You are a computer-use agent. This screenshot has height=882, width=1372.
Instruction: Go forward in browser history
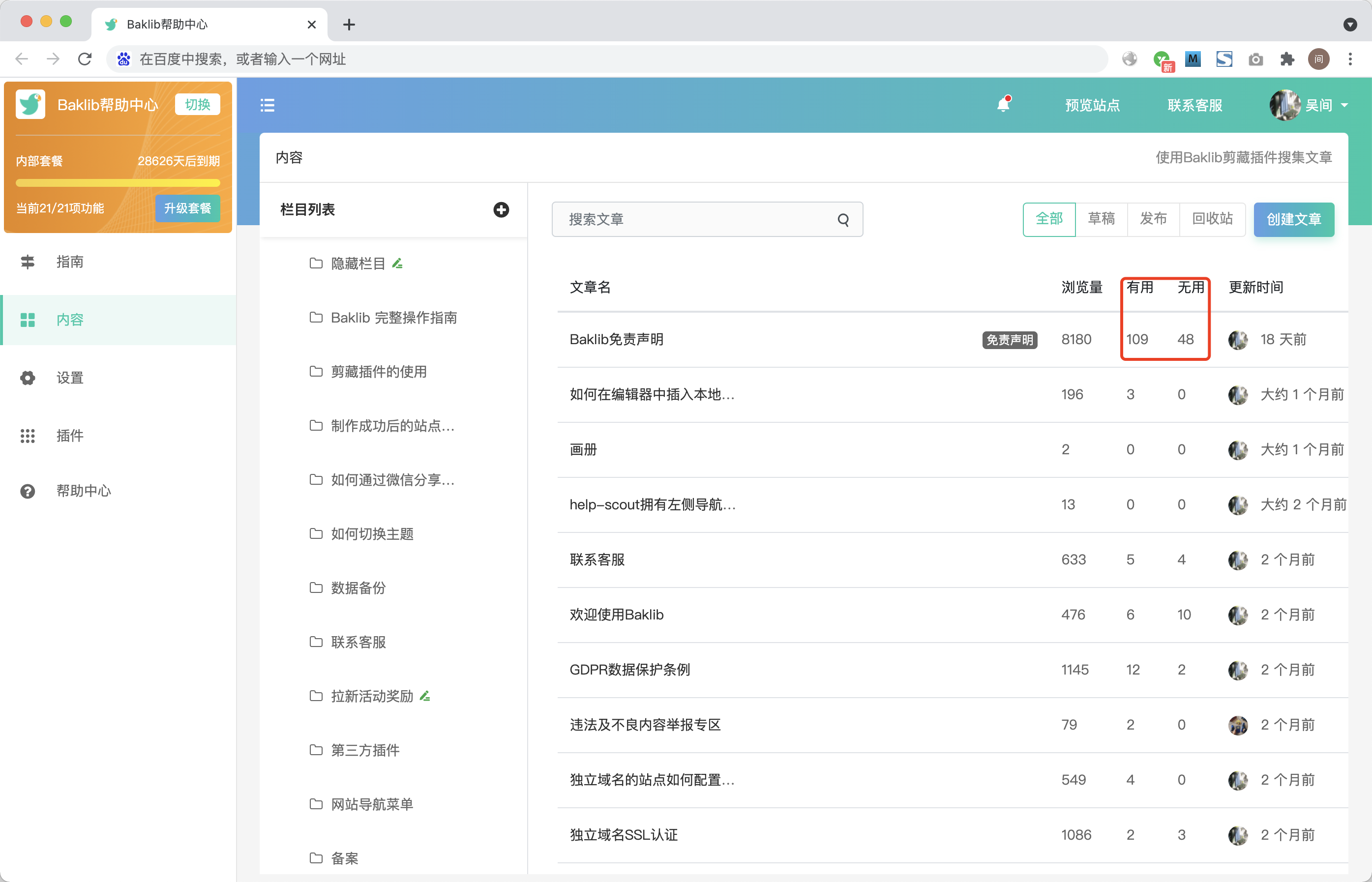tap(53, 59)
